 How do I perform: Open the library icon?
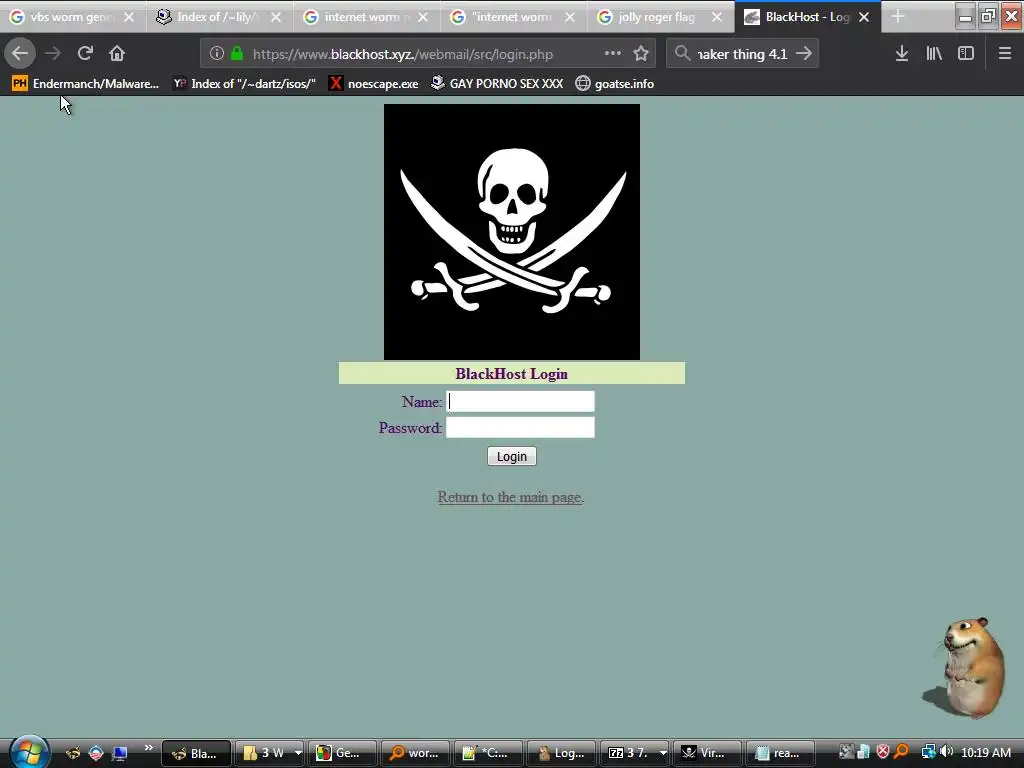(x=934, y=54)
